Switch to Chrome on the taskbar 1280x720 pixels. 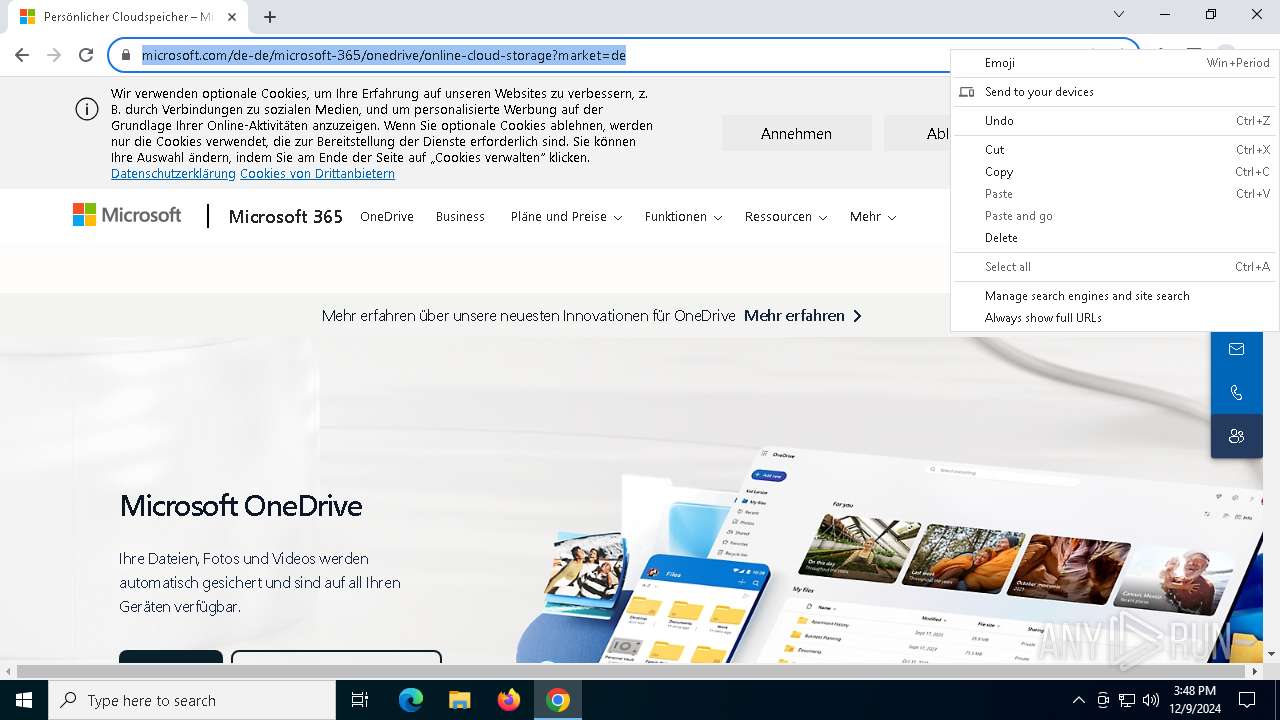[x=558, y=700]
